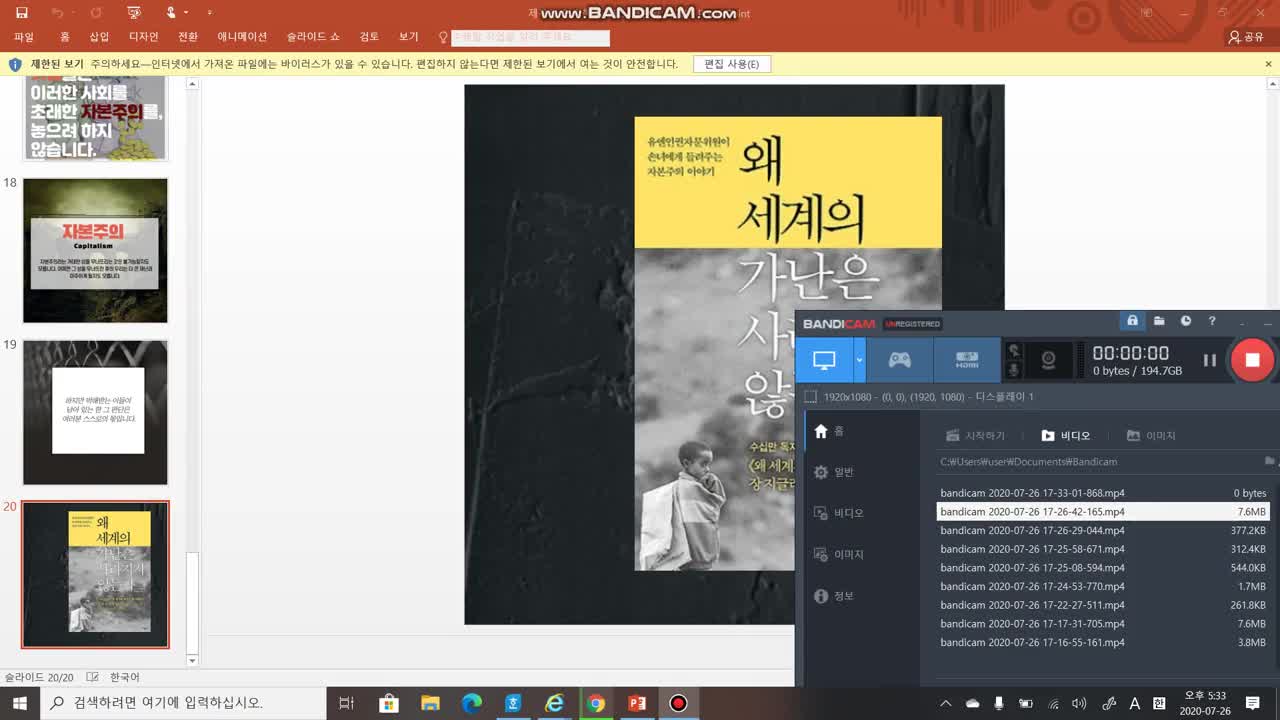Select bandicam 2020-07-26 17-17-31-705.mp4
Screen dimensions: 1280x720
click(1103, 624)
